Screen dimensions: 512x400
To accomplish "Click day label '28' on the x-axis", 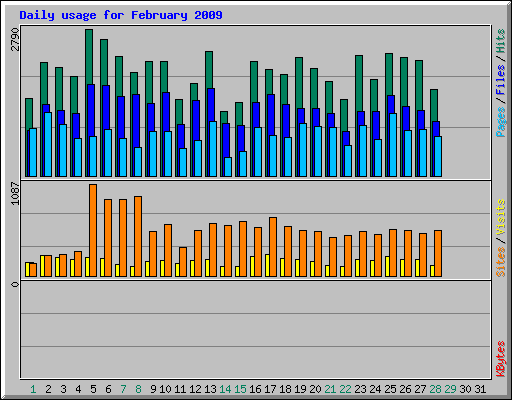I will 435,389.
